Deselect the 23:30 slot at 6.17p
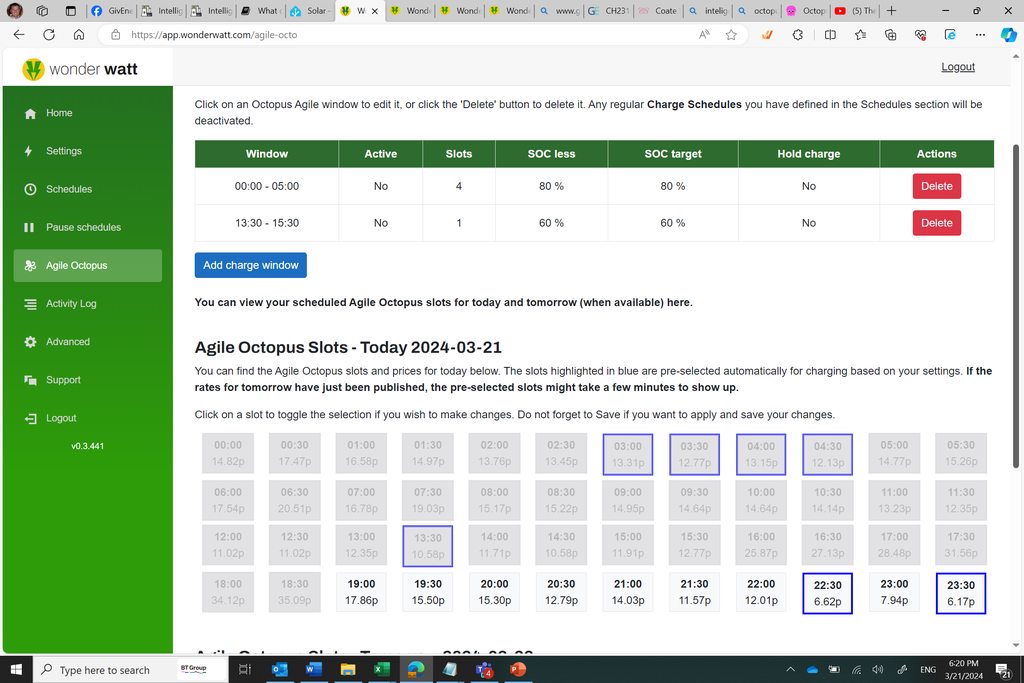The image size is (1024, 683). [960, 593]
